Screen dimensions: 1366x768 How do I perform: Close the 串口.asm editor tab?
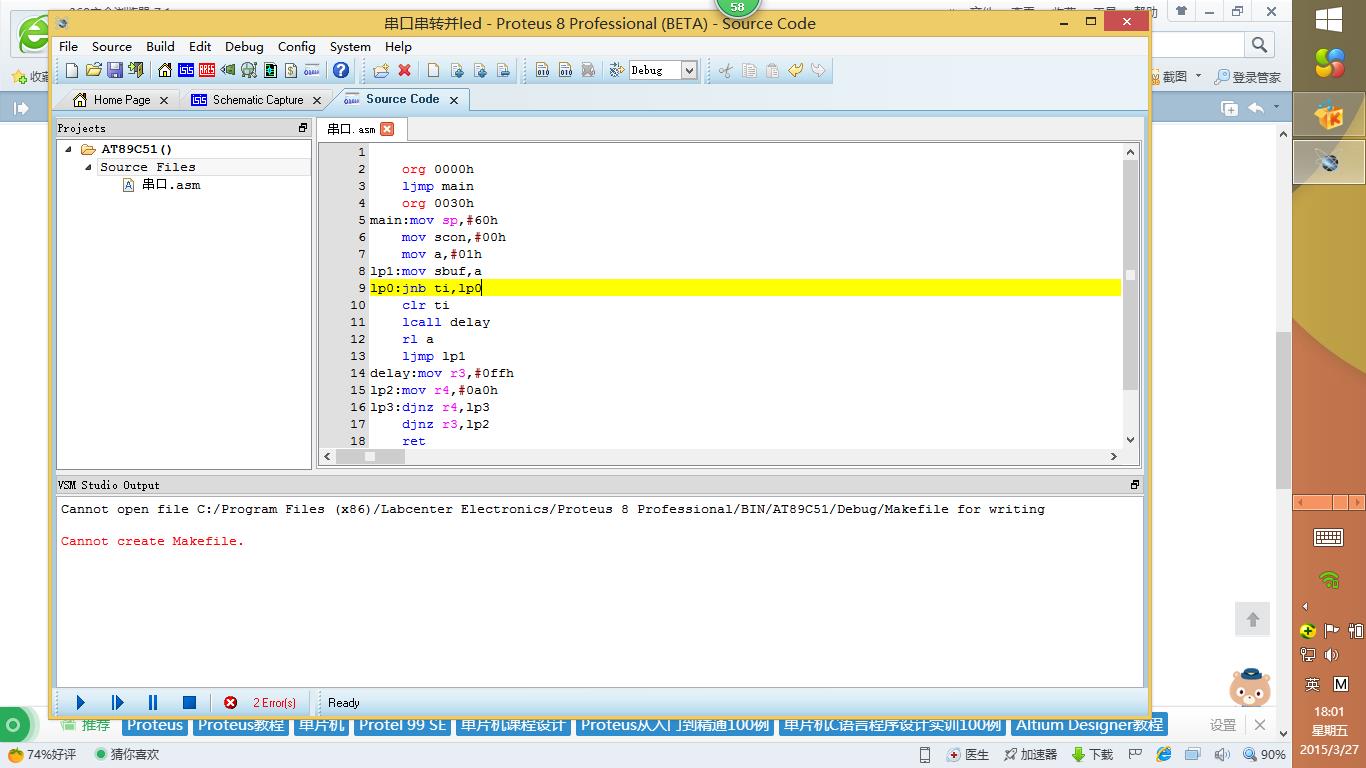(387, 129)
